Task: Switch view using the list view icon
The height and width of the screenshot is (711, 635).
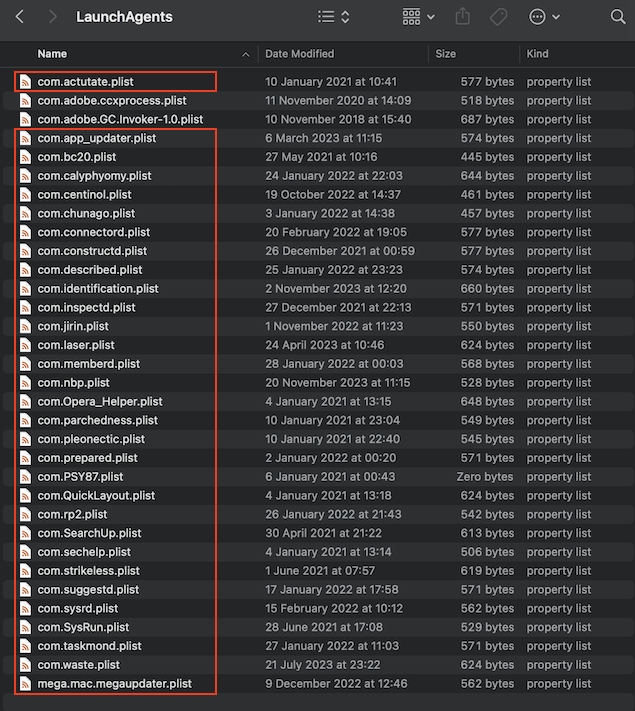Action: 326,17
